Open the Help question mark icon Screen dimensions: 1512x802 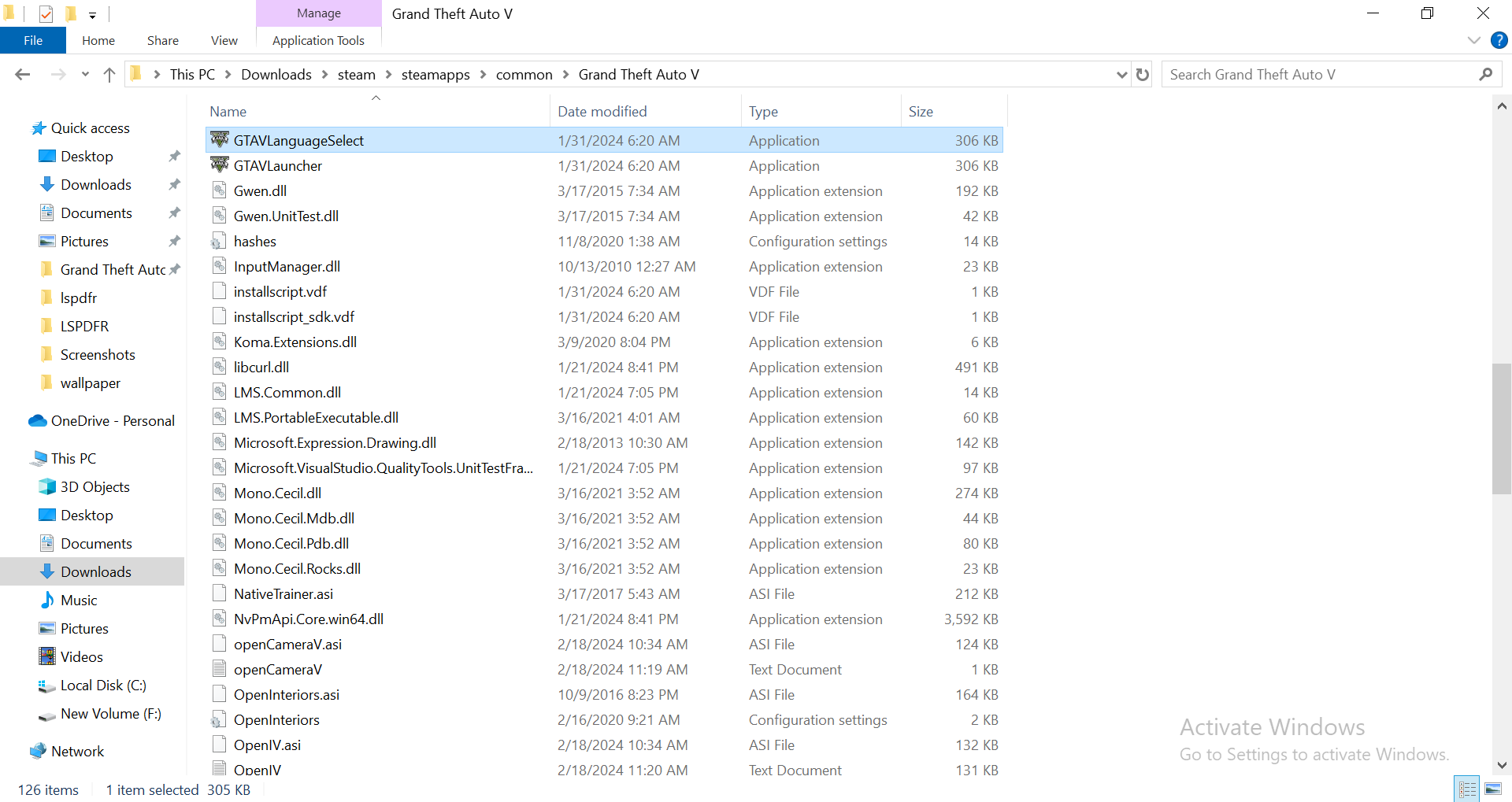pyautogui.click(x=1499, y=40)
